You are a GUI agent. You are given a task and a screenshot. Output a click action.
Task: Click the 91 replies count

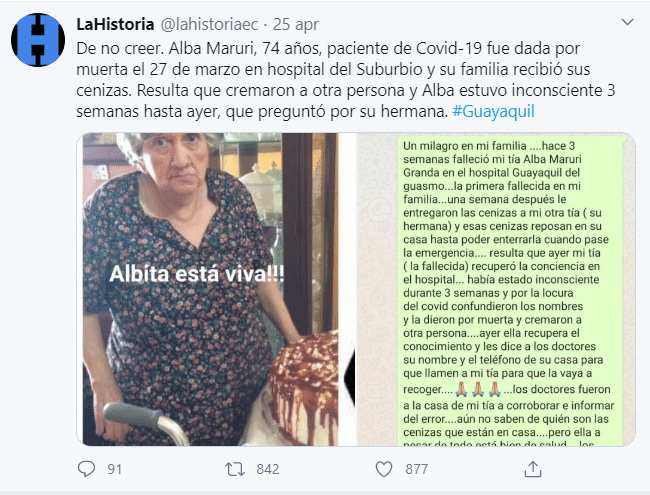(x=115, y=469)
